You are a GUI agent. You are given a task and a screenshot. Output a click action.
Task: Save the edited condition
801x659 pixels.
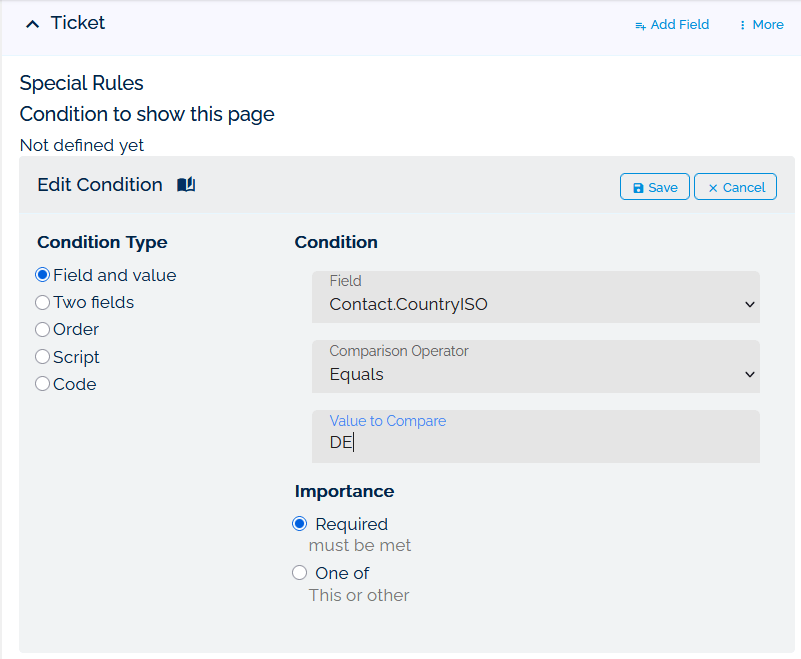tap(654, 187)
